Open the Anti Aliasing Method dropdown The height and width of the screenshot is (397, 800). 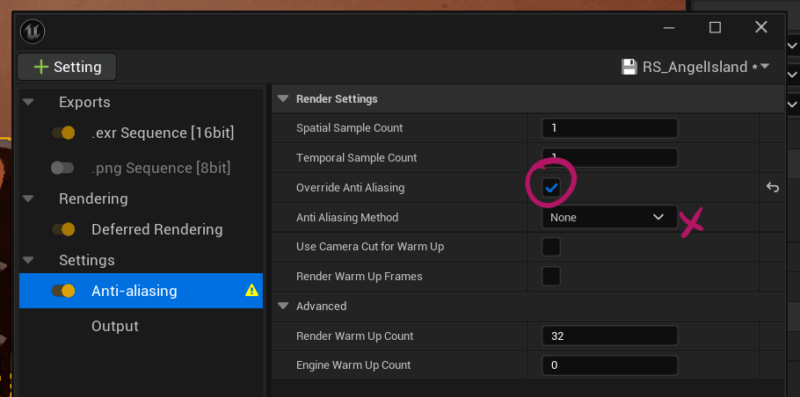click(x=610, y=217)
